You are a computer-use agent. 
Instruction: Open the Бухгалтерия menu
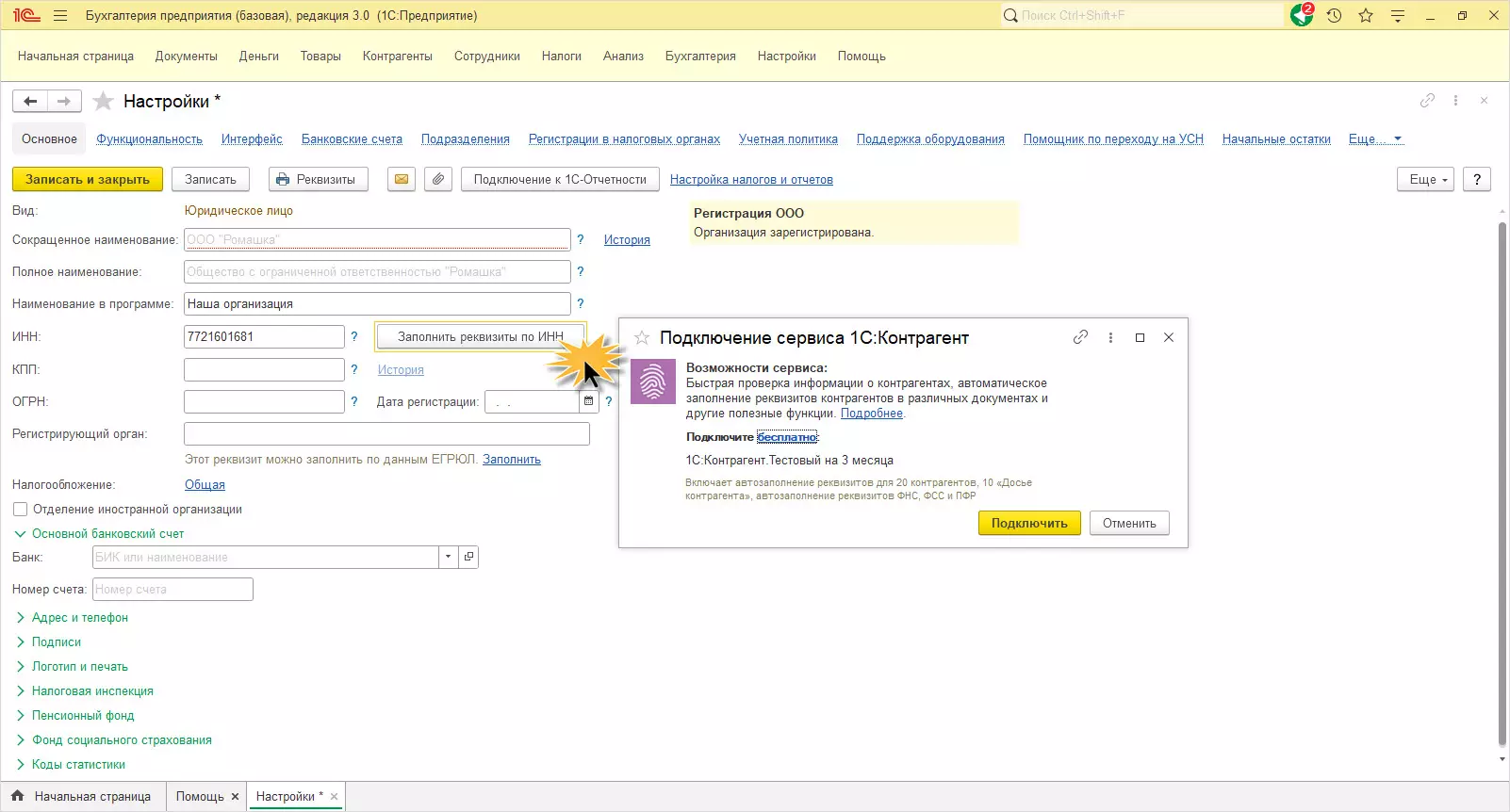click(x=699, y=57)
